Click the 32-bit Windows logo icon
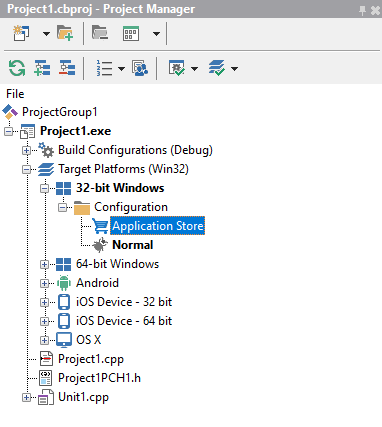 (x=63, y=188)
